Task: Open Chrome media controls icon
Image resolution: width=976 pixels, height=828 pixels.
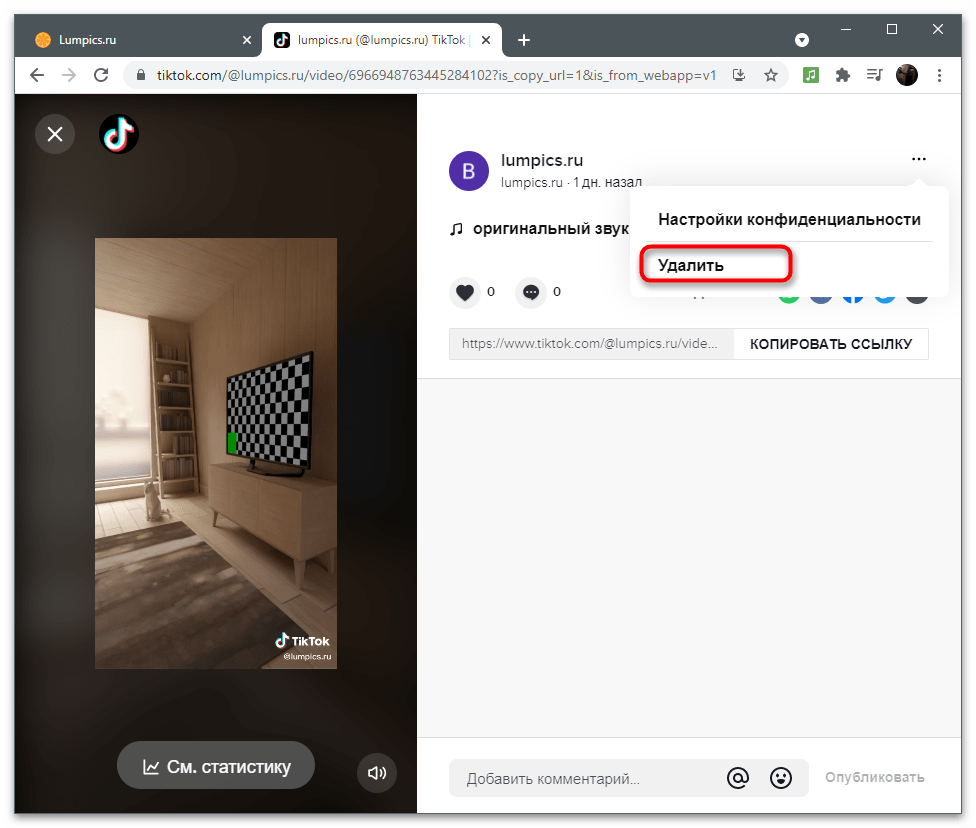Action: pyautogui.click(x=875, y=75)
